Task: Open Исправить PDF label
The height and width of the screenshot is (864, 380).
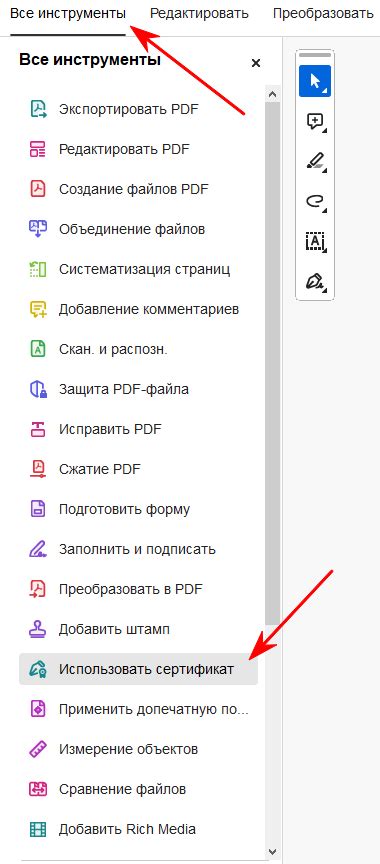Action: click(110, 429)
